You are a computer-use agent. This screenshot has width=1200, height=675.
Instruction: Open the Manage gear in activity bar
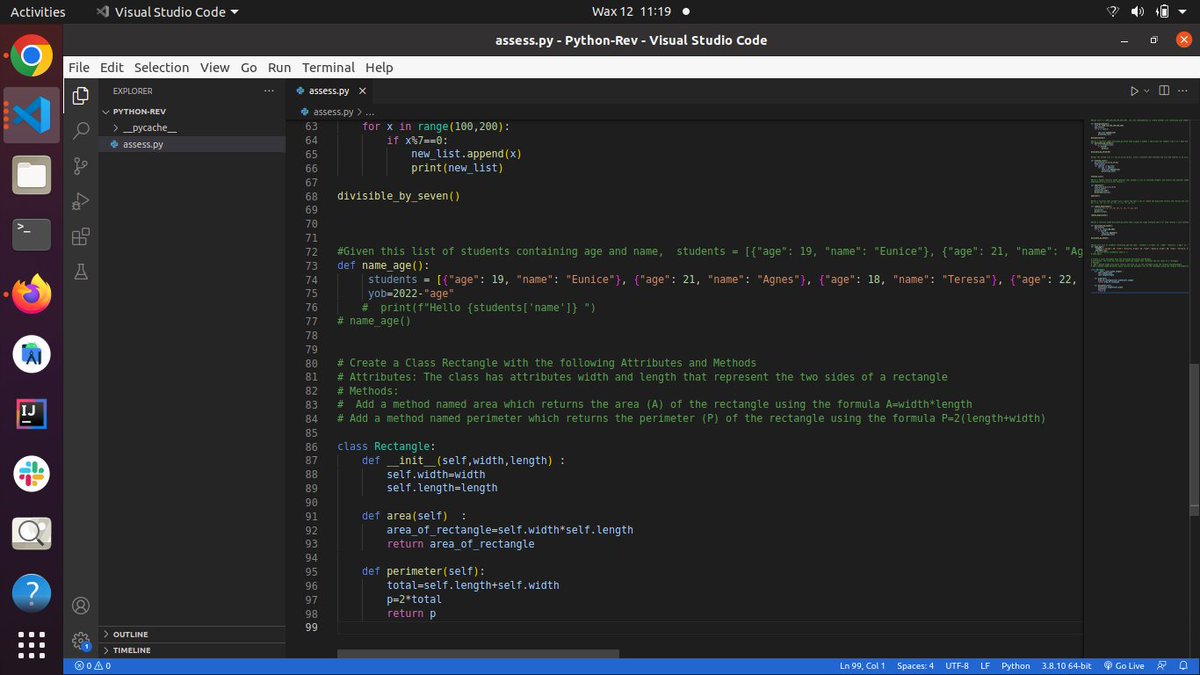[x=81, y=641]
